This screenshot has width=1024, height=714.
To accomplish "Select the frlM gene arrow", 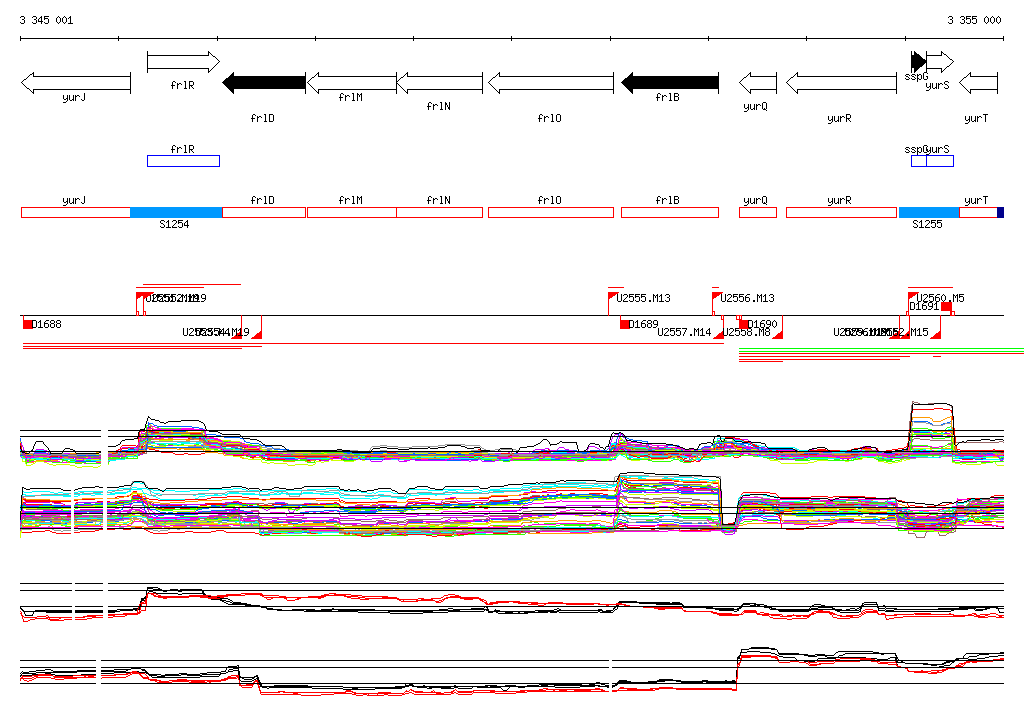I will pyautogui.click(x=351, y=83).
